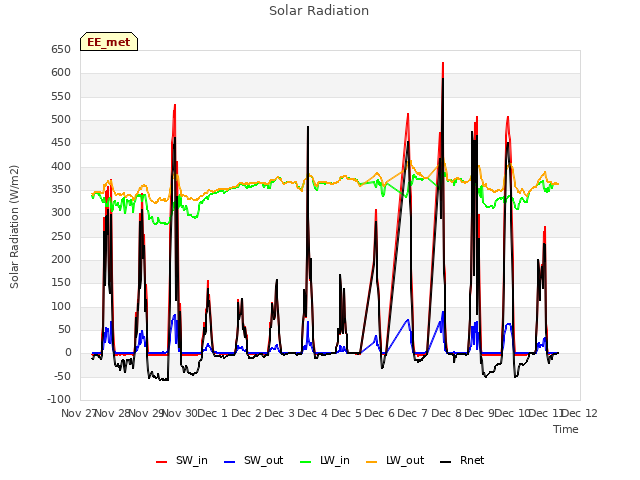Click the SW_in legend label

point(192,460)
